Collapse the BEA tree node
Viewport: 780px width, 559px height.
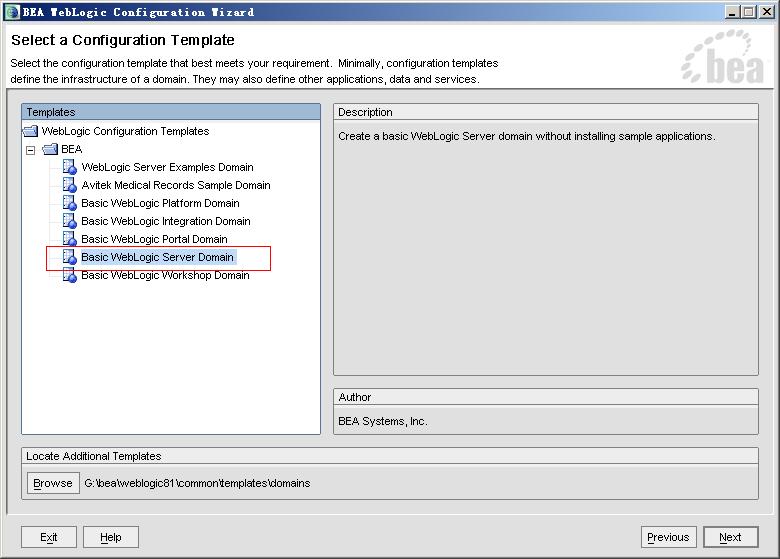pyautogui.click(x=30, y=150)
